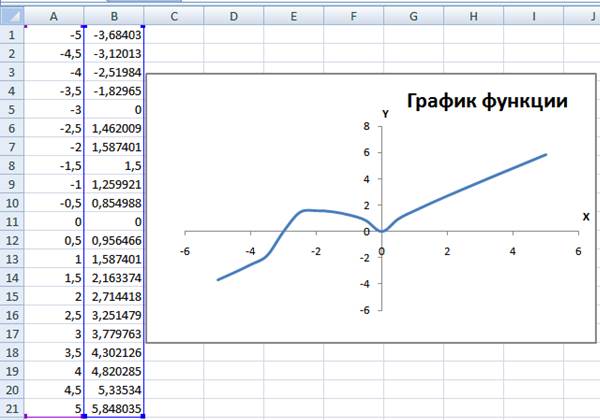Click the X axis title
Screen dimensions: 600x420
[x=586, y=217]
